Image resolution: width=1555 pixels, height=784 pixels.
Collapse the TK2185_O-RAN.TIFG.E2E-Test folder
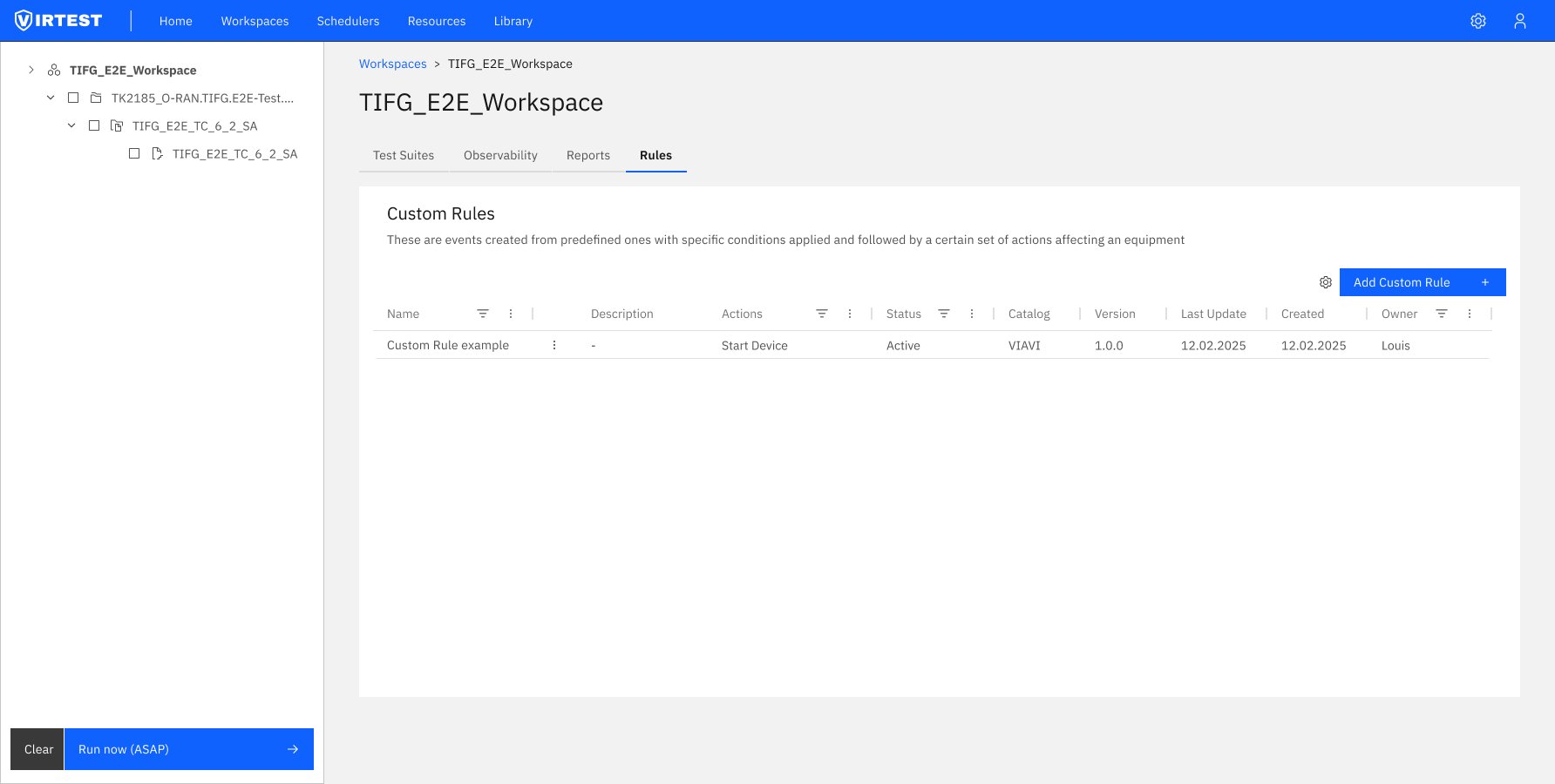[x=51, y=98]
